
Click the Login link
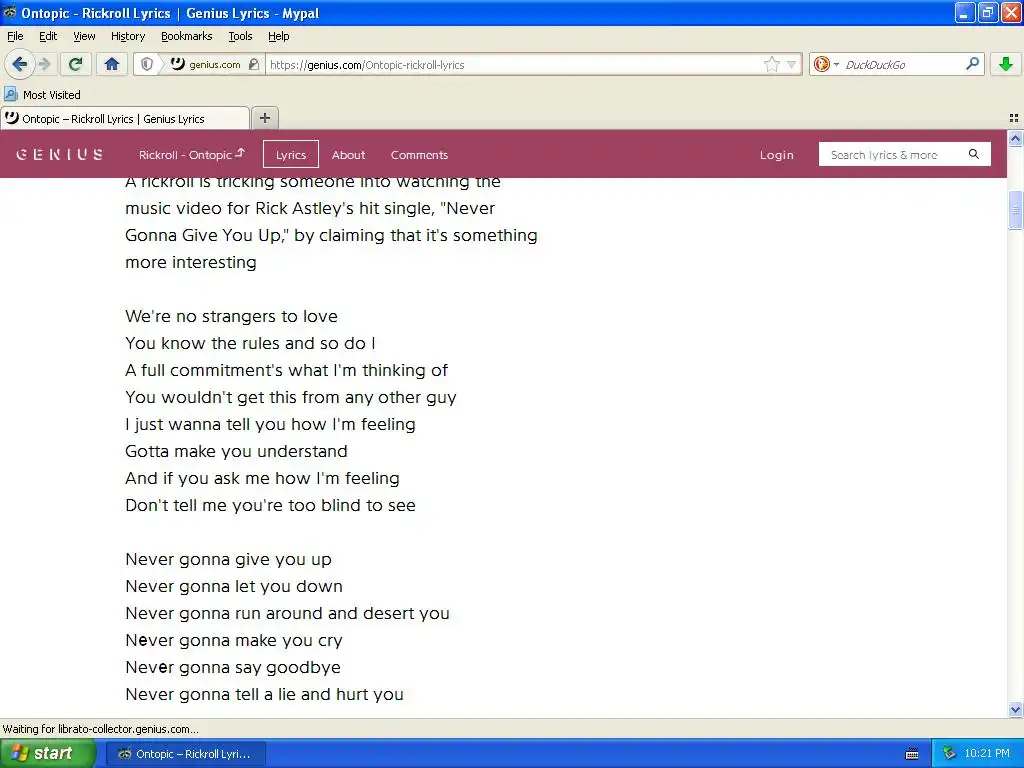776,155
